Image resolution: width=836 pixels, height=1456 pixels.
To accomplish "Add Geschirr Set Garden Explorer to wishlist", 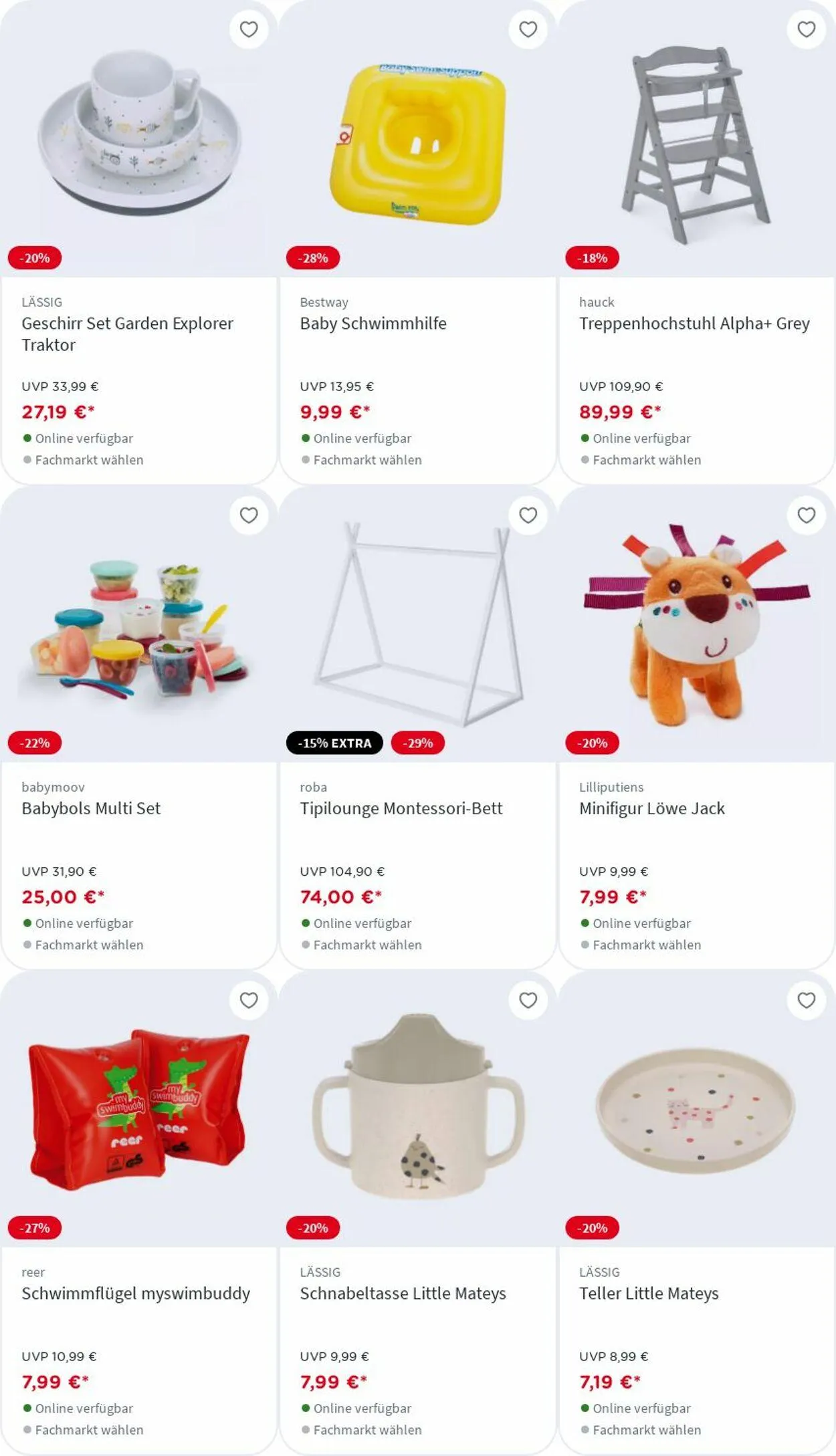I will click(249, 29).
